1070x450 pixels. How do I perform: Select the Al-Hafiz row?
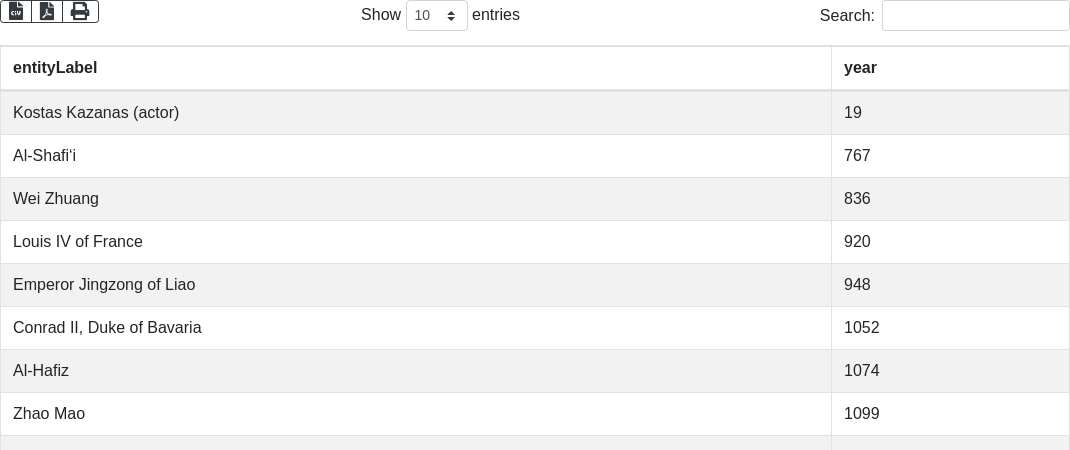41,371
